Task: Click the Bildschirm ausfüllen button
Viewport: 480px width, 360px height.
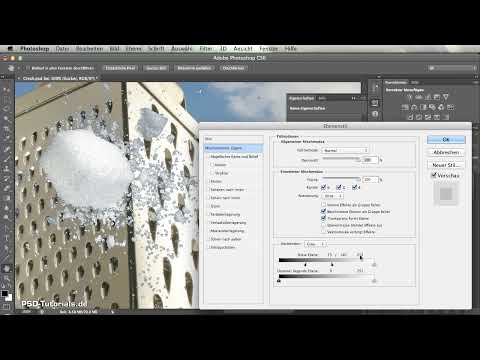Action: pos(194,68)
